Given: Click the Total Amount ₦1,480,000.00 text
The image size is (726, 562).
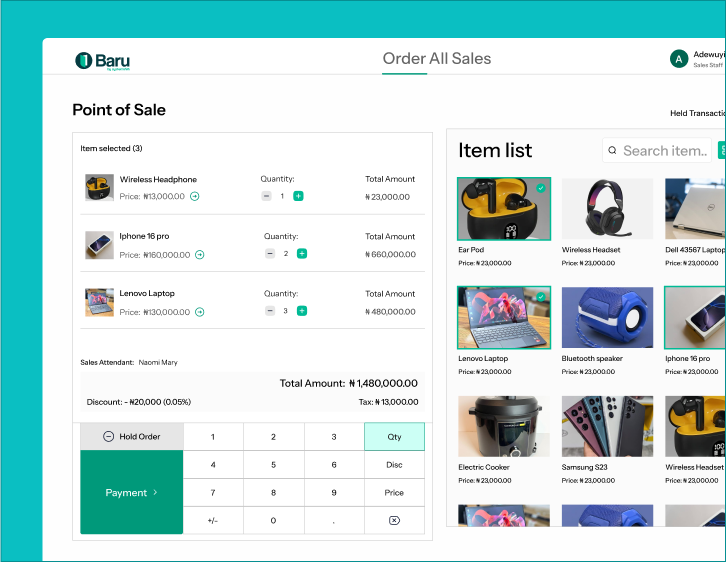Looking at the screenshot, I should (348, 383).
